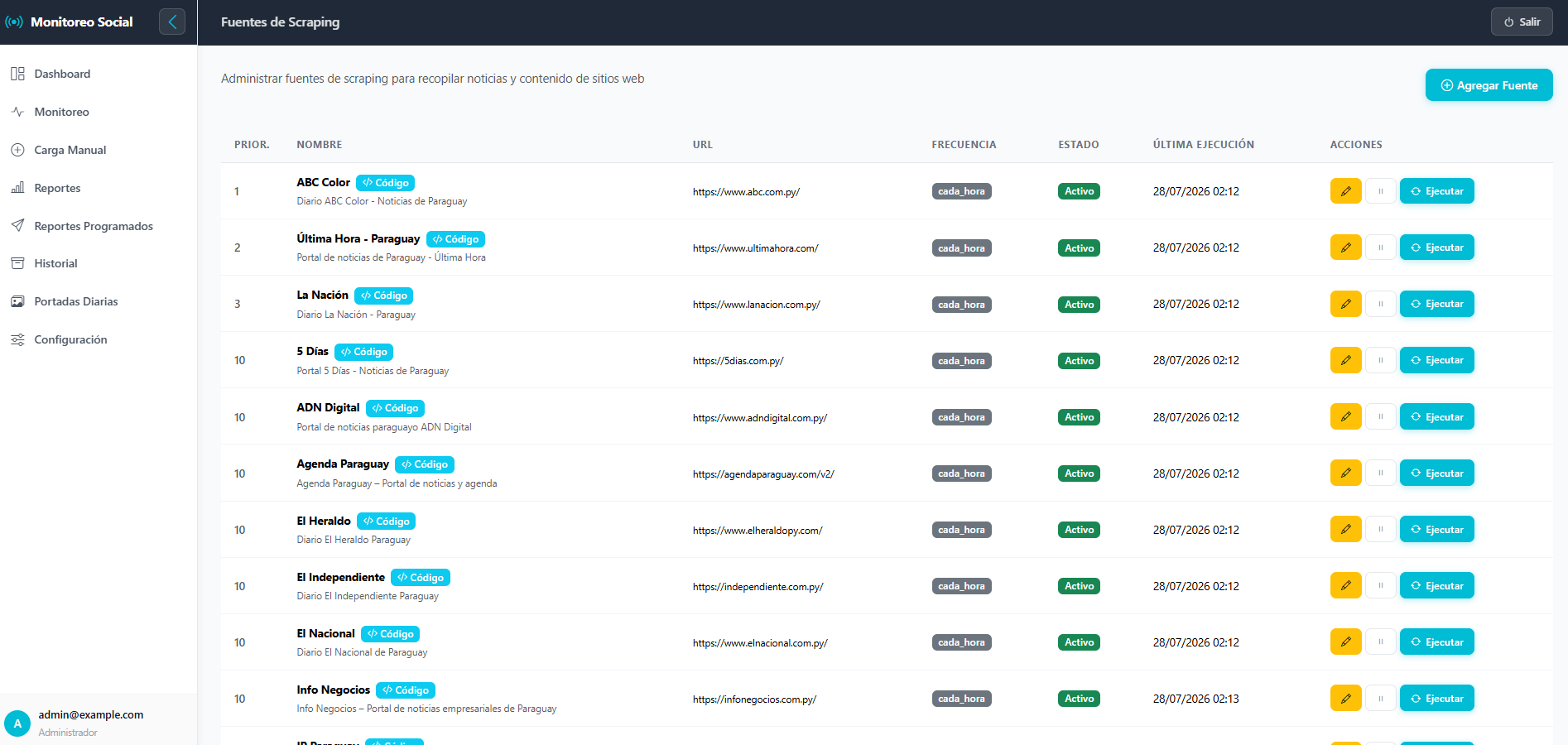Edit the El Nacional source
The width and height of the screenshot is (1568, 745).
coord(1346,642)
